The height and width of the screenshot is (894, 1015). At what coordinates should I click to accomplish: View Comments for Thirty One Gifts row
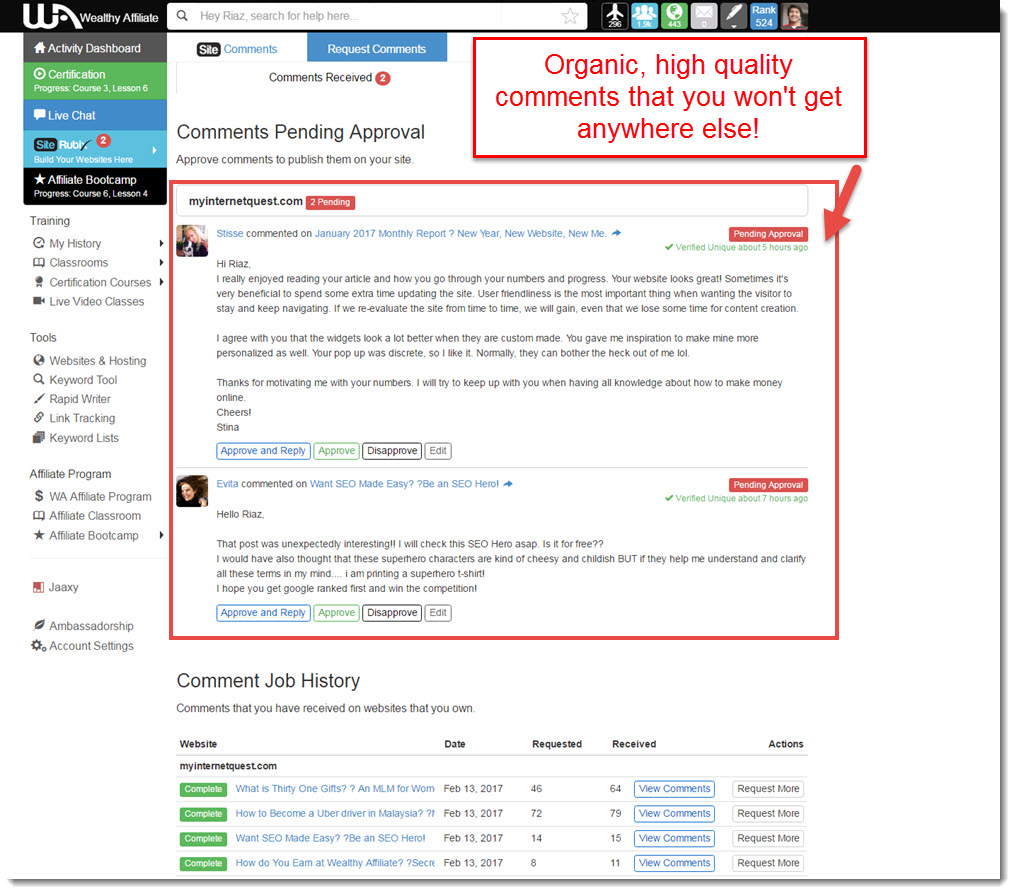coord(675,788)
